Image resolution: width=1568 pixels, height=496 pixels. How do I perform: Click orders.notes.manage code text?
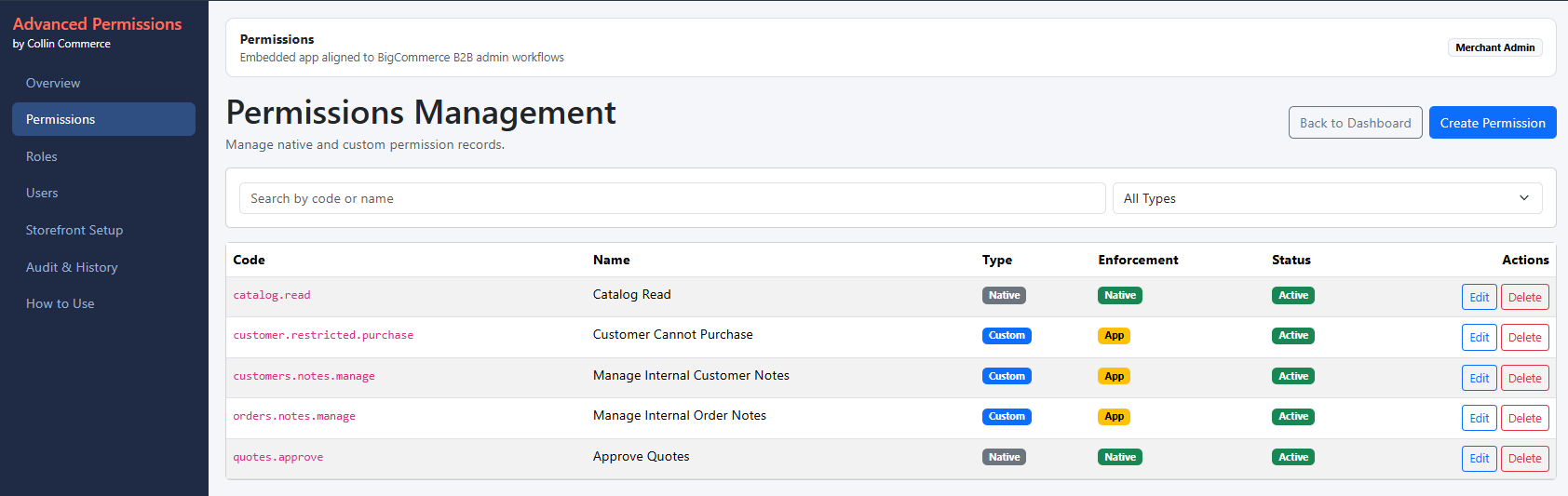click(294, 416)
